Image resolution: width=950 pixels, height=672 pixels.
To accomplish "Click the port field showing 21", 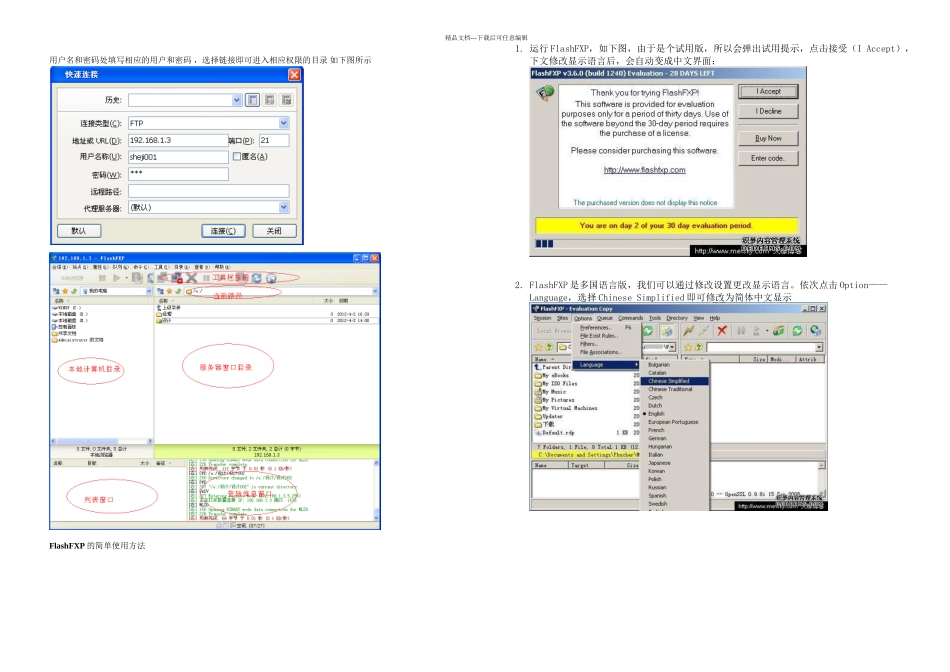I will point(274,141).
